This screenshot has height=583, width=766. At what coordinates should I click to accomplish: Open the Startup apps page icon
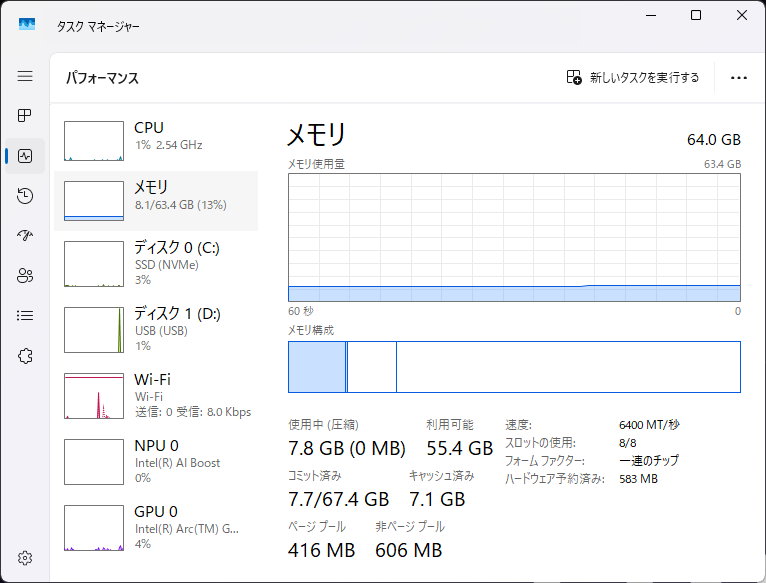click(25, 236)
